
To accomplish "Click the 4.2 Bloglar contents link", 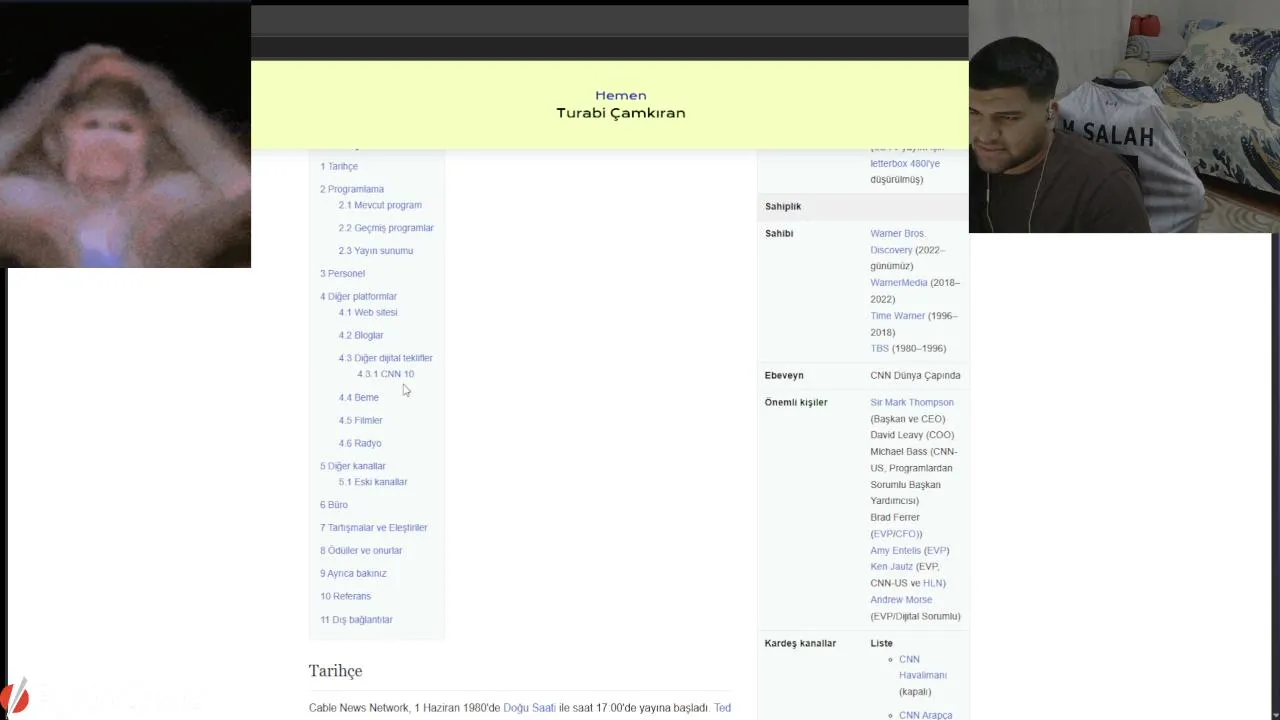I will point(361,335).
